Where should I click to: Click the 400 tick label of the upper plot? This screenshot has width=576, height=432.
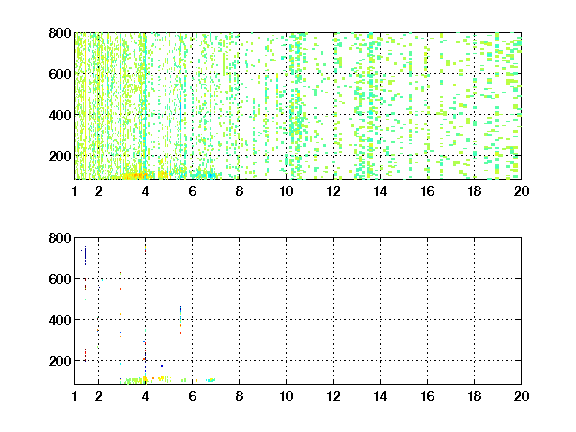click(60, 115)
